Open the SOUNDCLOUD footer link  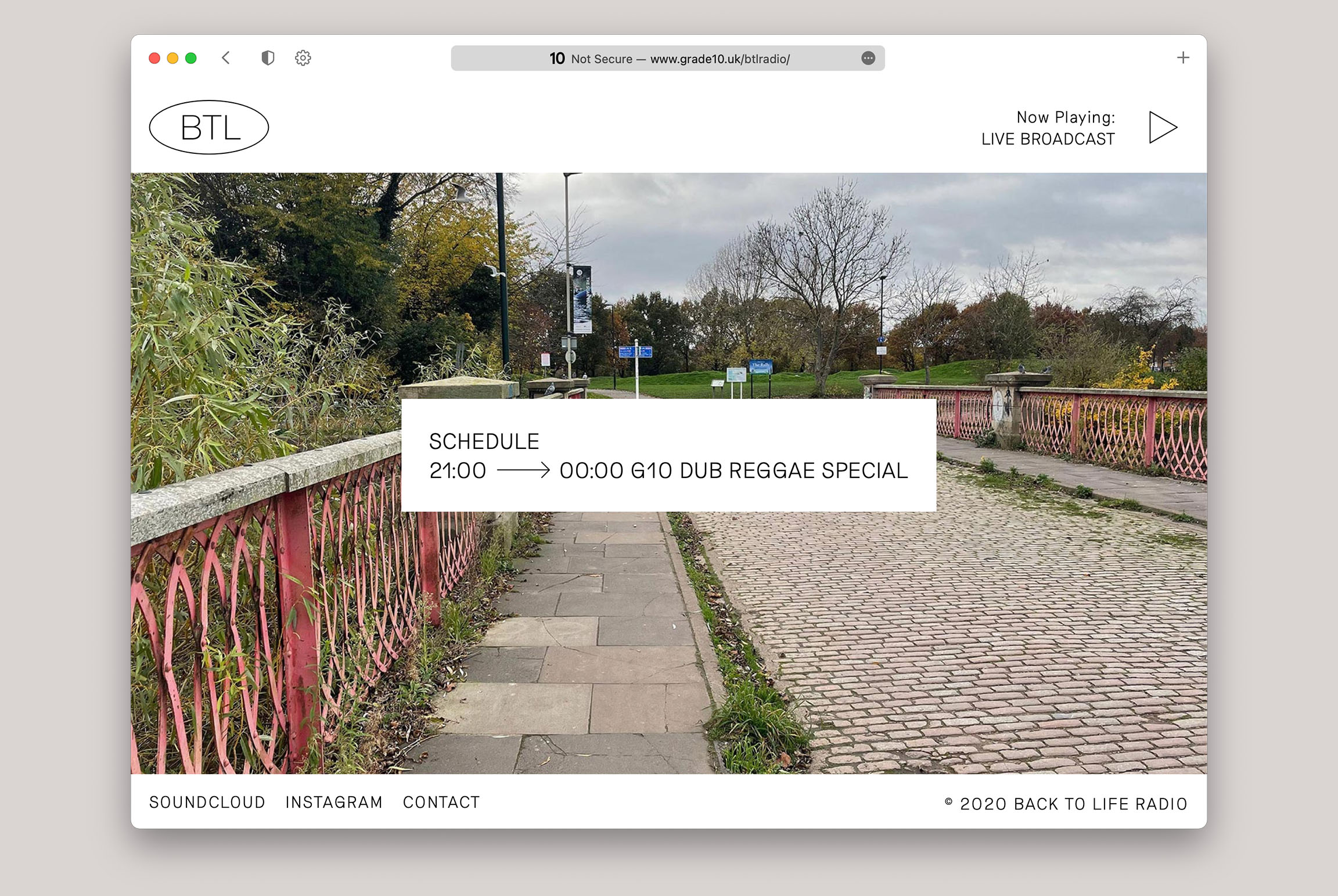(207, 802)
